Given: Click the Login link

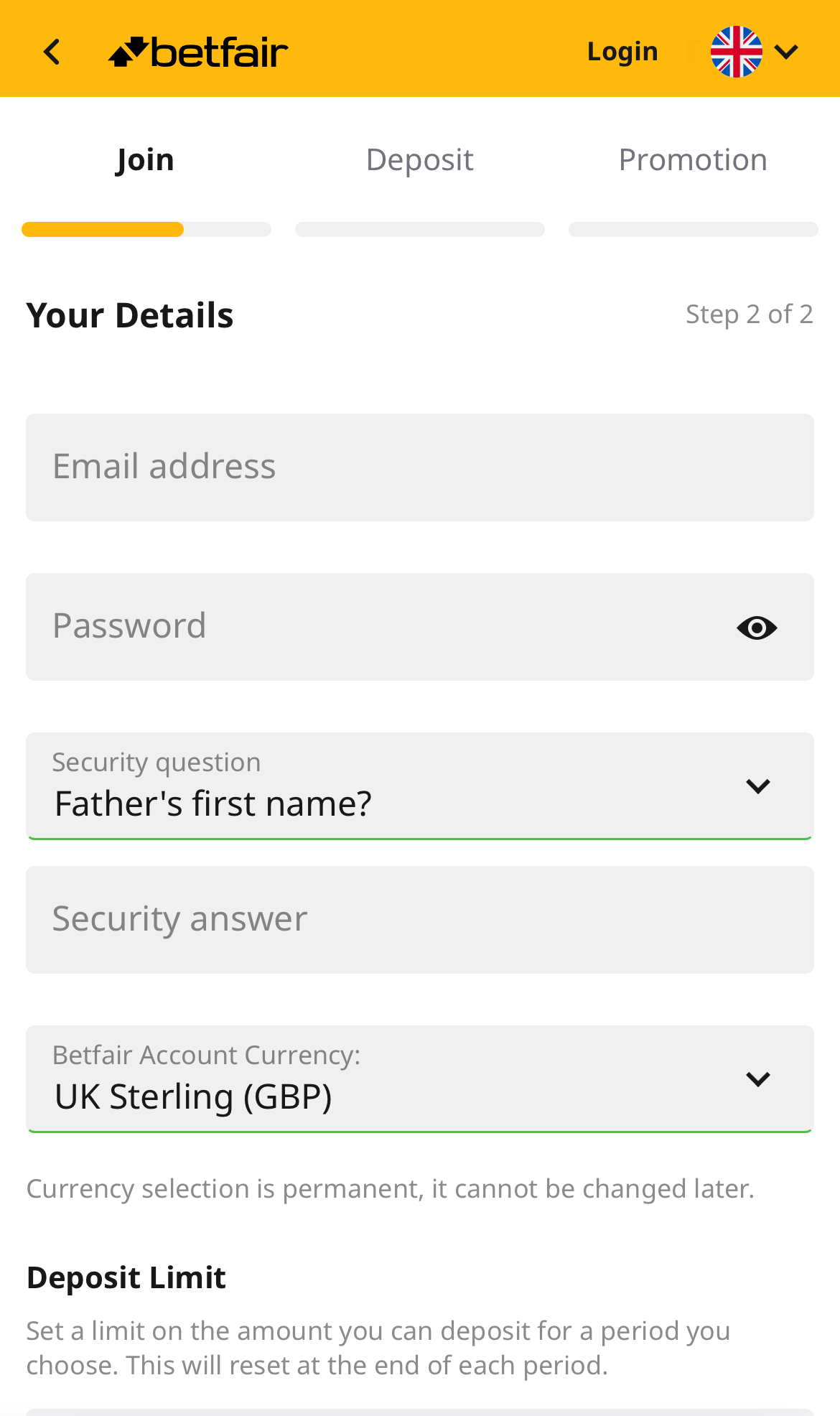Looking at the screenshot, I should click(x=622, y=50).
